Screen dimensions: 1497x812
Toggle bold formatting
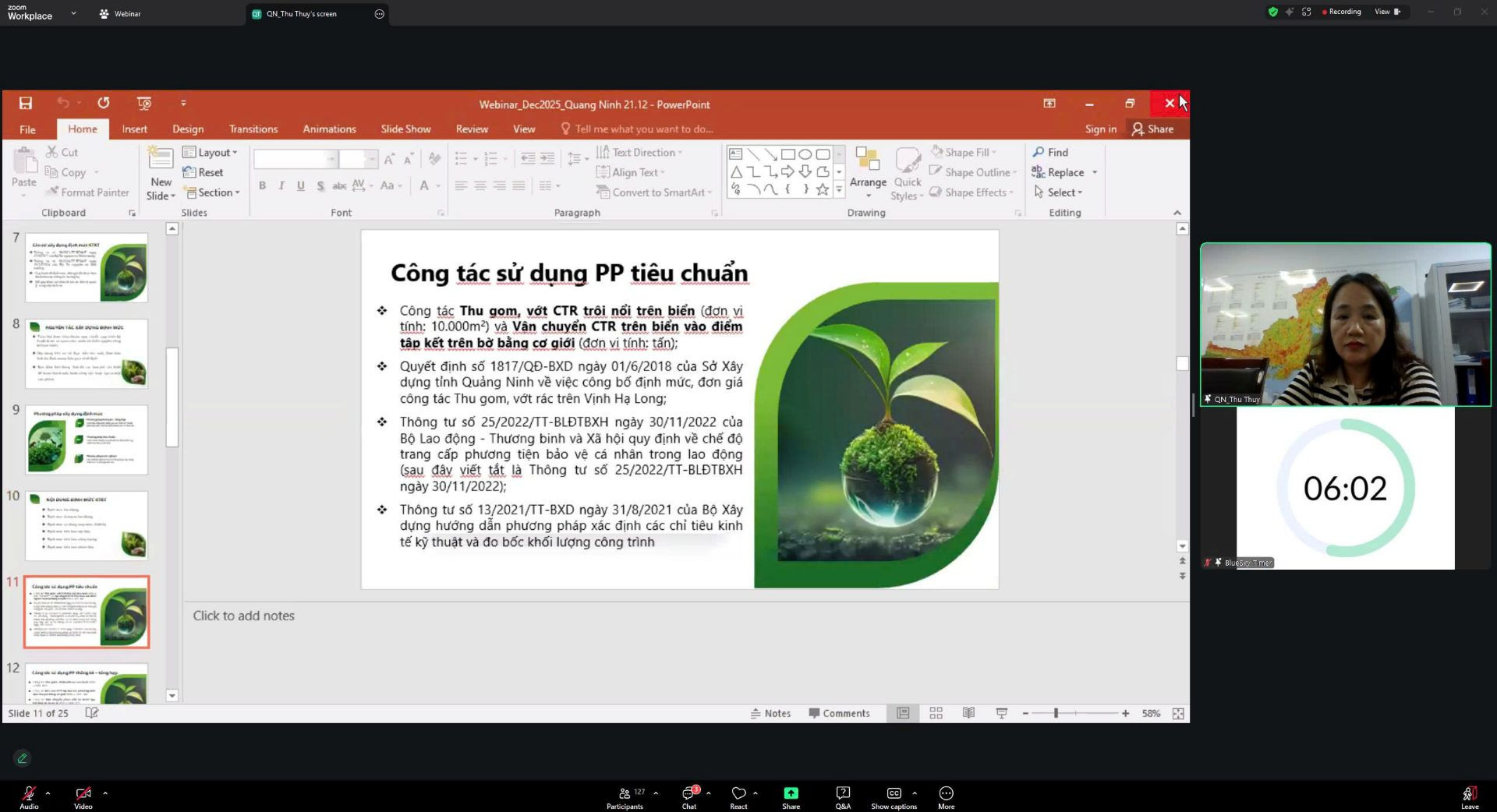point(262,185)
